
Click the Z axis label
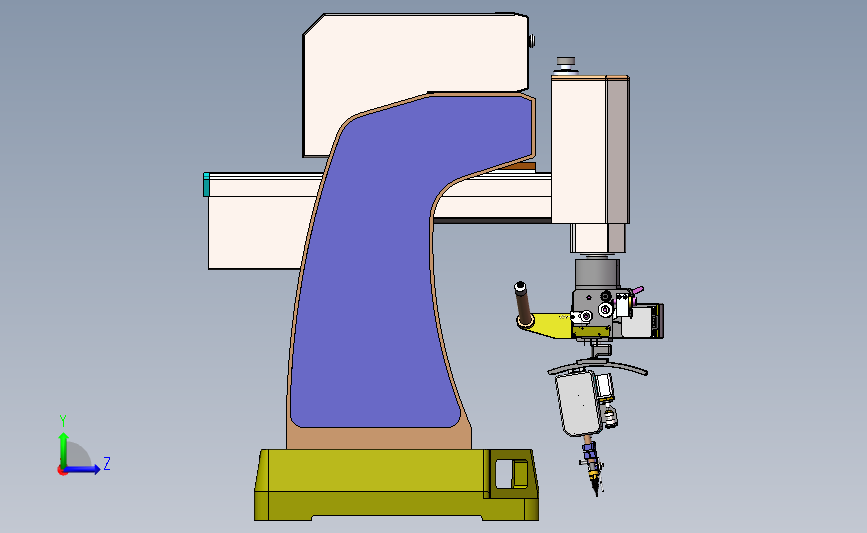pos(107,463)
